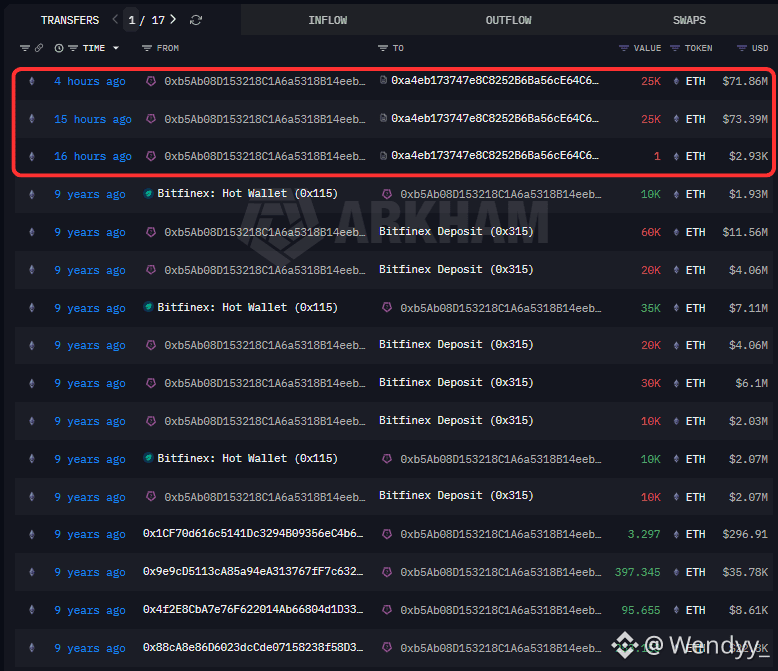This screenshot has width=778, height=671.
Task: Go to previous transfers page arrow
Action: click(115, 19)
